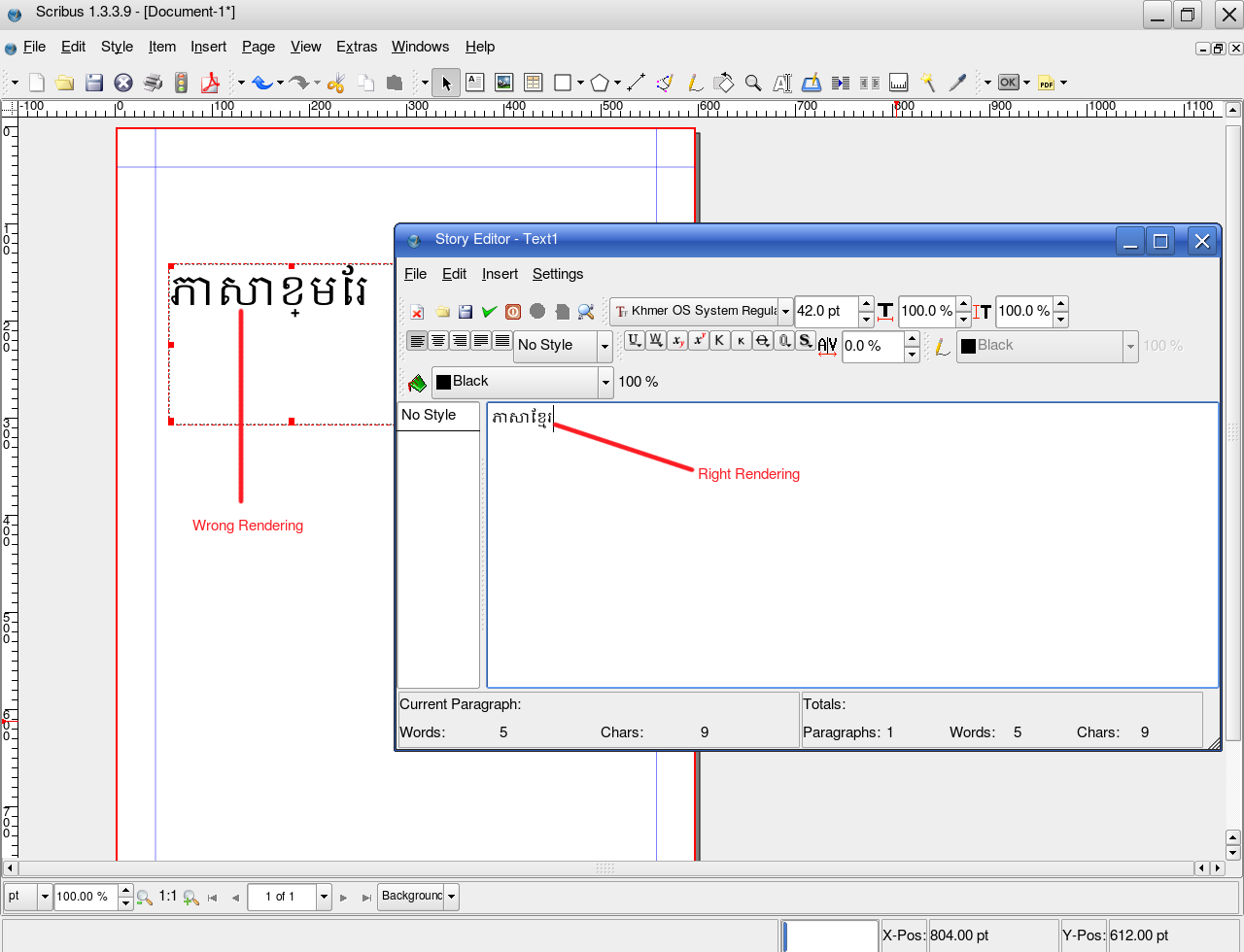Open the Story Editor Settings menu
This screenshot has width=1244, height=952.
coord(557,274)
